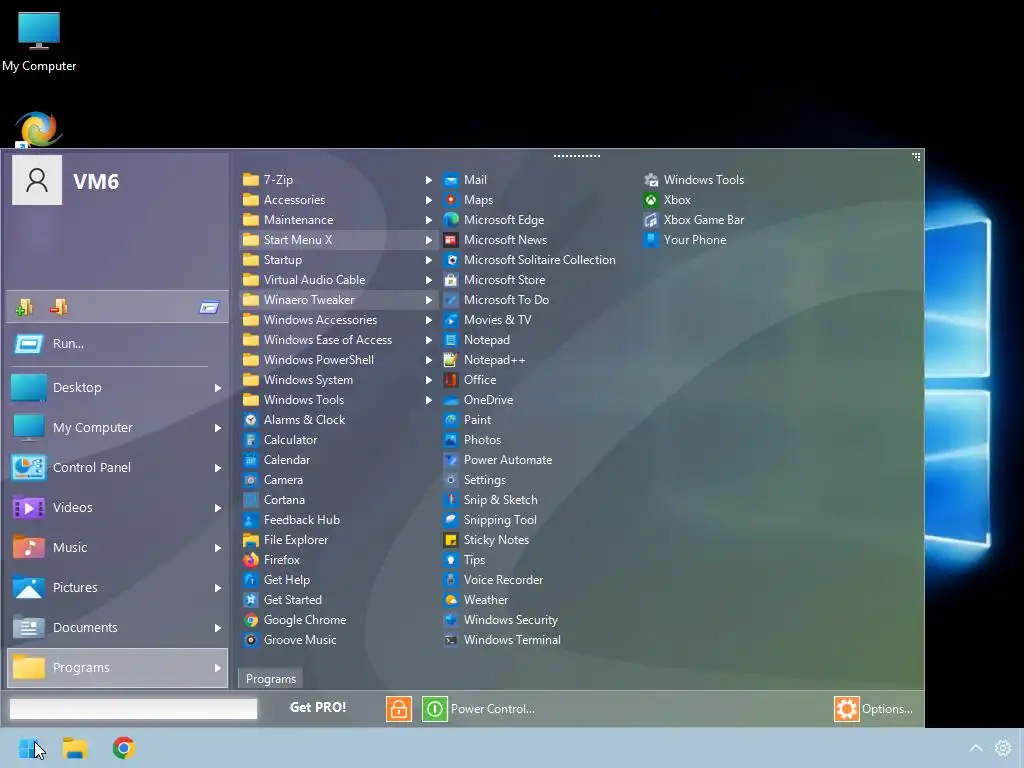The width and height of the screenshot is (1024, 768).
Task: Expand the Windows PowerShell folder arrow
Action: click(x=428, y=360)
